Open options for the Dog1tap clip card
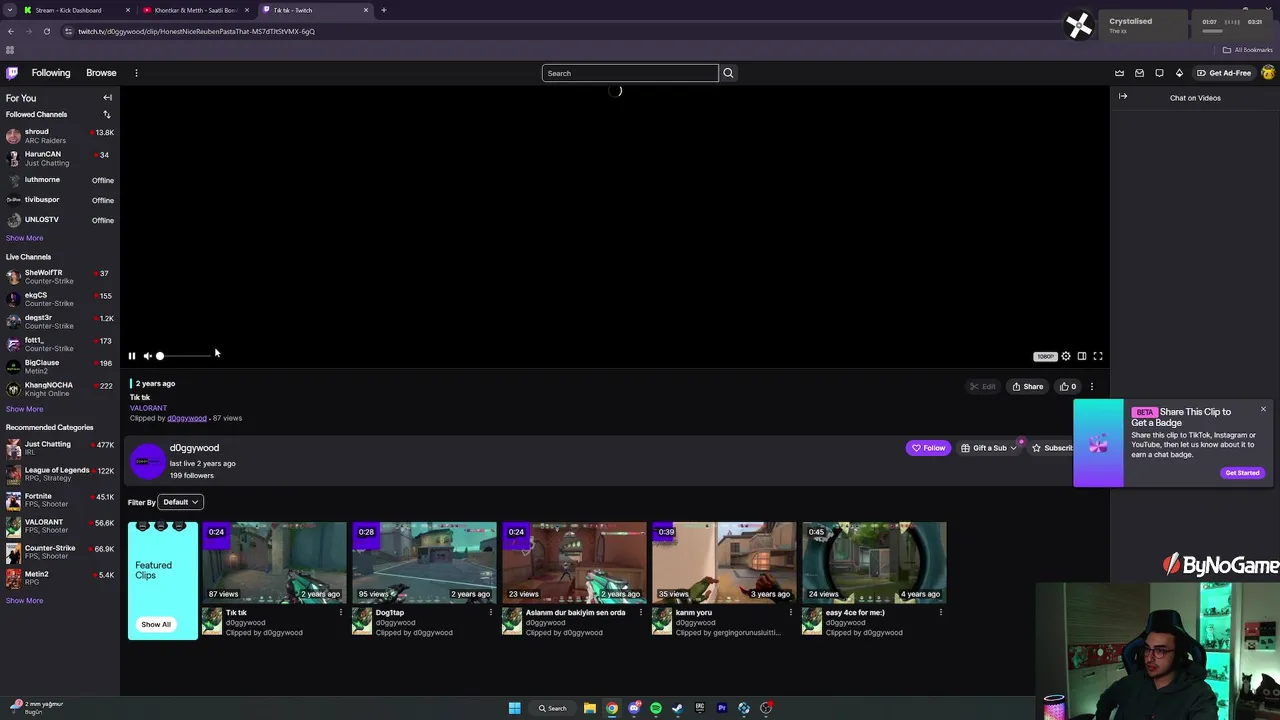Image resolution: width=1280 pixels, height=720 pixels. click(x=491, y=613)
